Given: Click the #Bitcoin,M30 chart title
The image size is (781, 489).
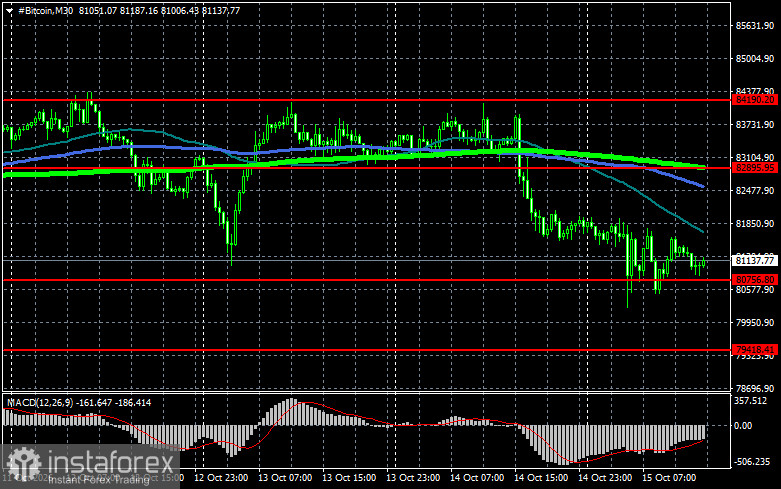Looking at the screenshot, I should click(46, 10).
